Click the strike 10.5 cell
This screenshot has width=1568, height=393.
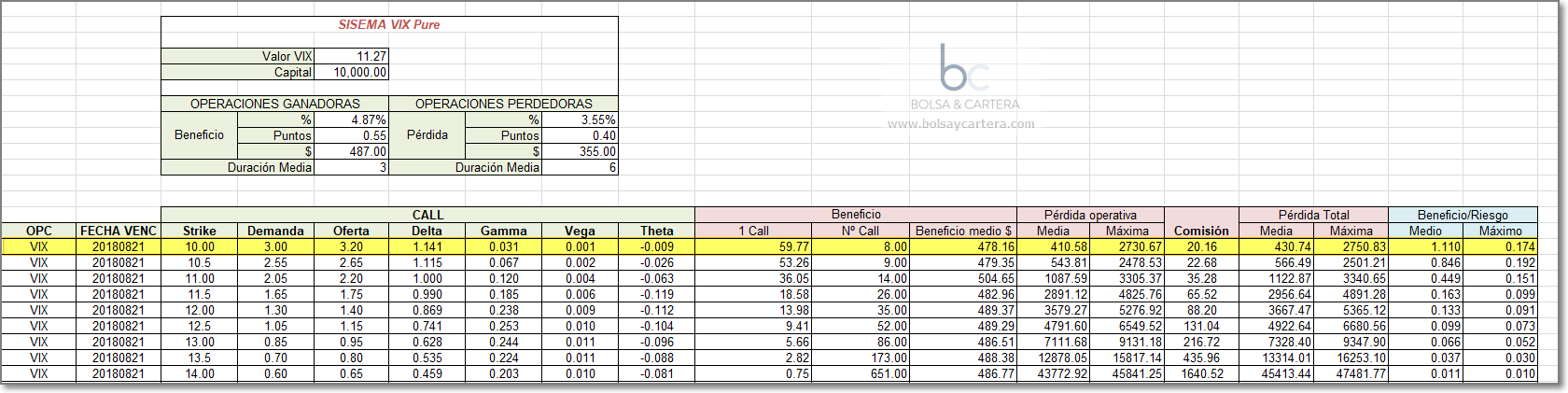200,262
